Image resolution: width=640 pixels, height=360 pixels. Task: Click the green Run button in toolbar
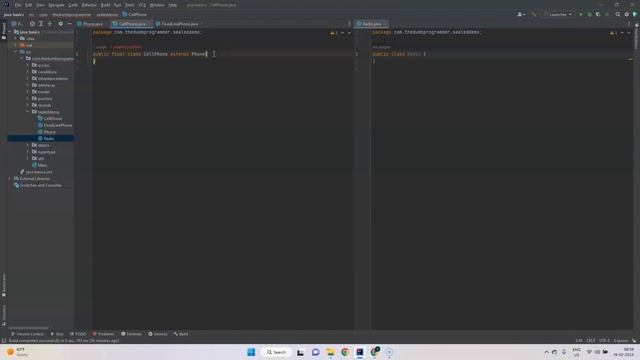pyautogui.click(x=581, y=14)
